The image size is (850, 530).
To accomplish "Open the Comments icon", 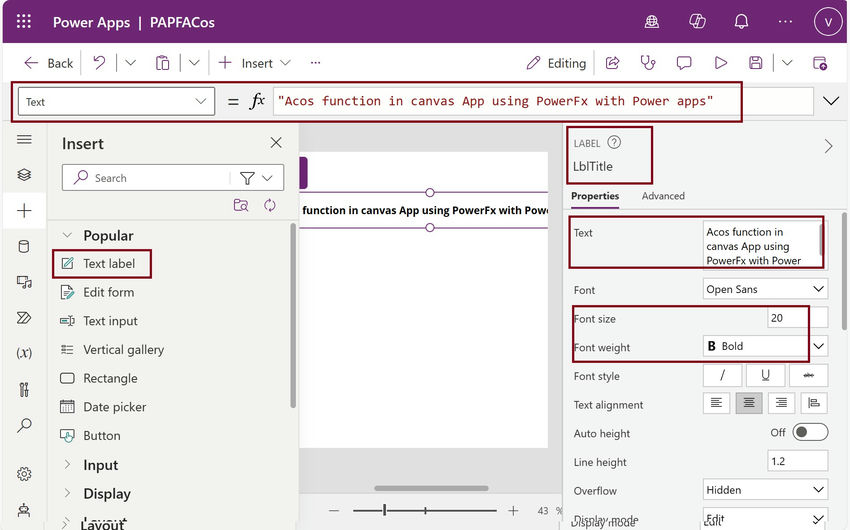I will [684, 63].
